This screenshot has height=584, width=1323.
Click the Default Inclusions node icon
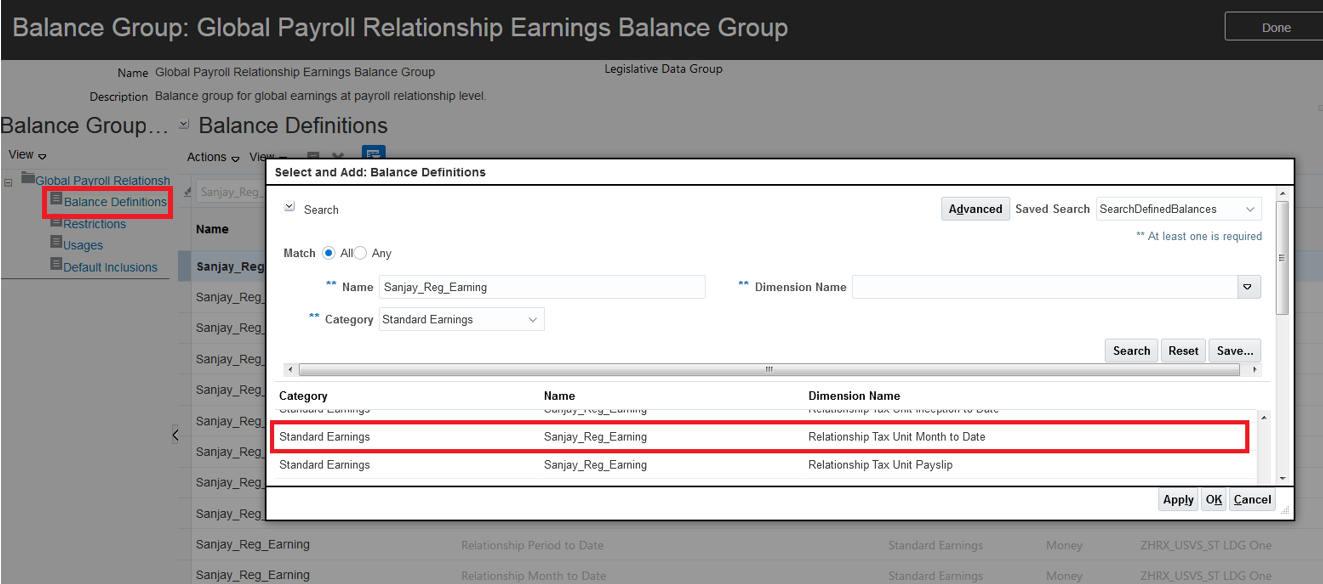(x=56, y=266)
